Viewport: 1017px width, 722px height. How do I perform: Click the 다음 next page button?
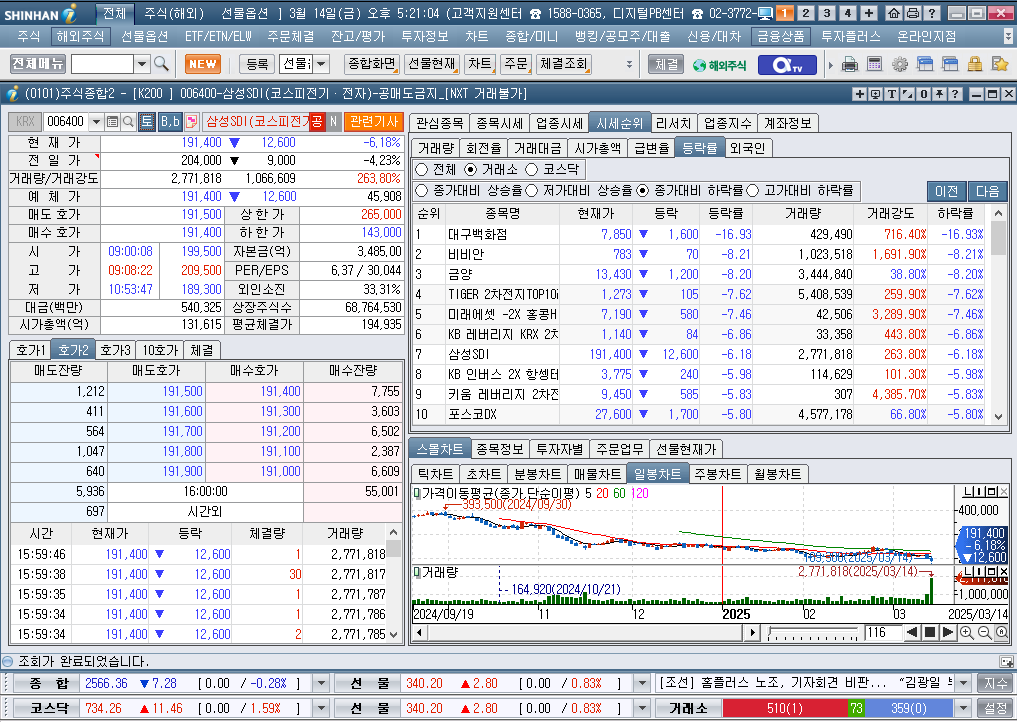coord(987,191)
